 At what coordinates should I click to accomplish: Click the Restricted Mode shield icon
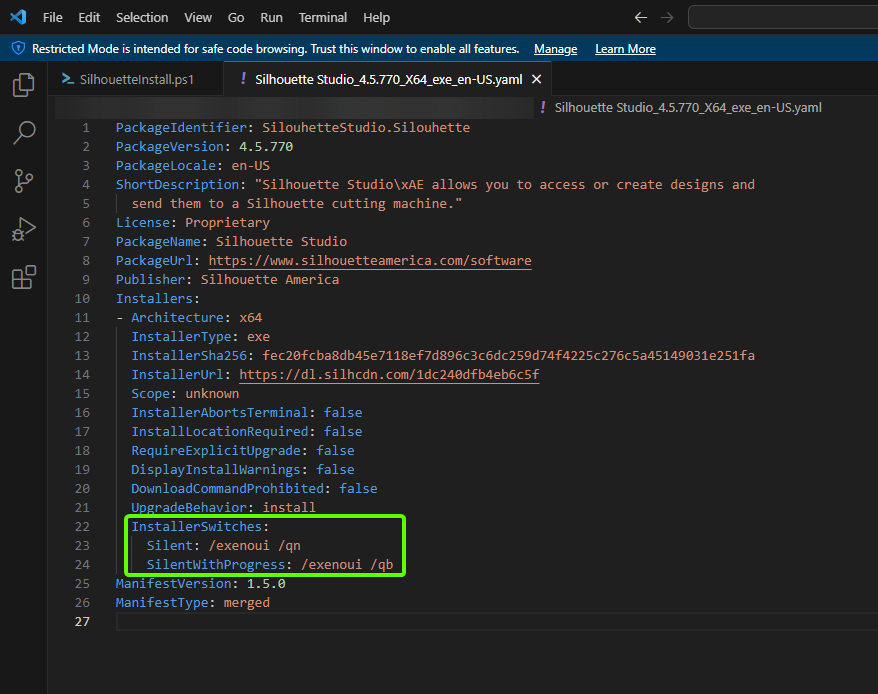point(17,47)
